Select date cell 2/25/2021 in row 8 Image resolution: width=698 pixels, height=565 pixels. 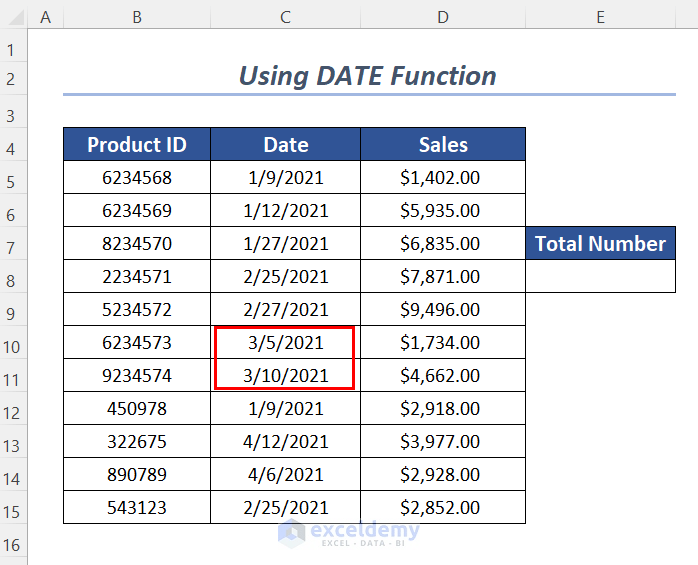[285, 276]
